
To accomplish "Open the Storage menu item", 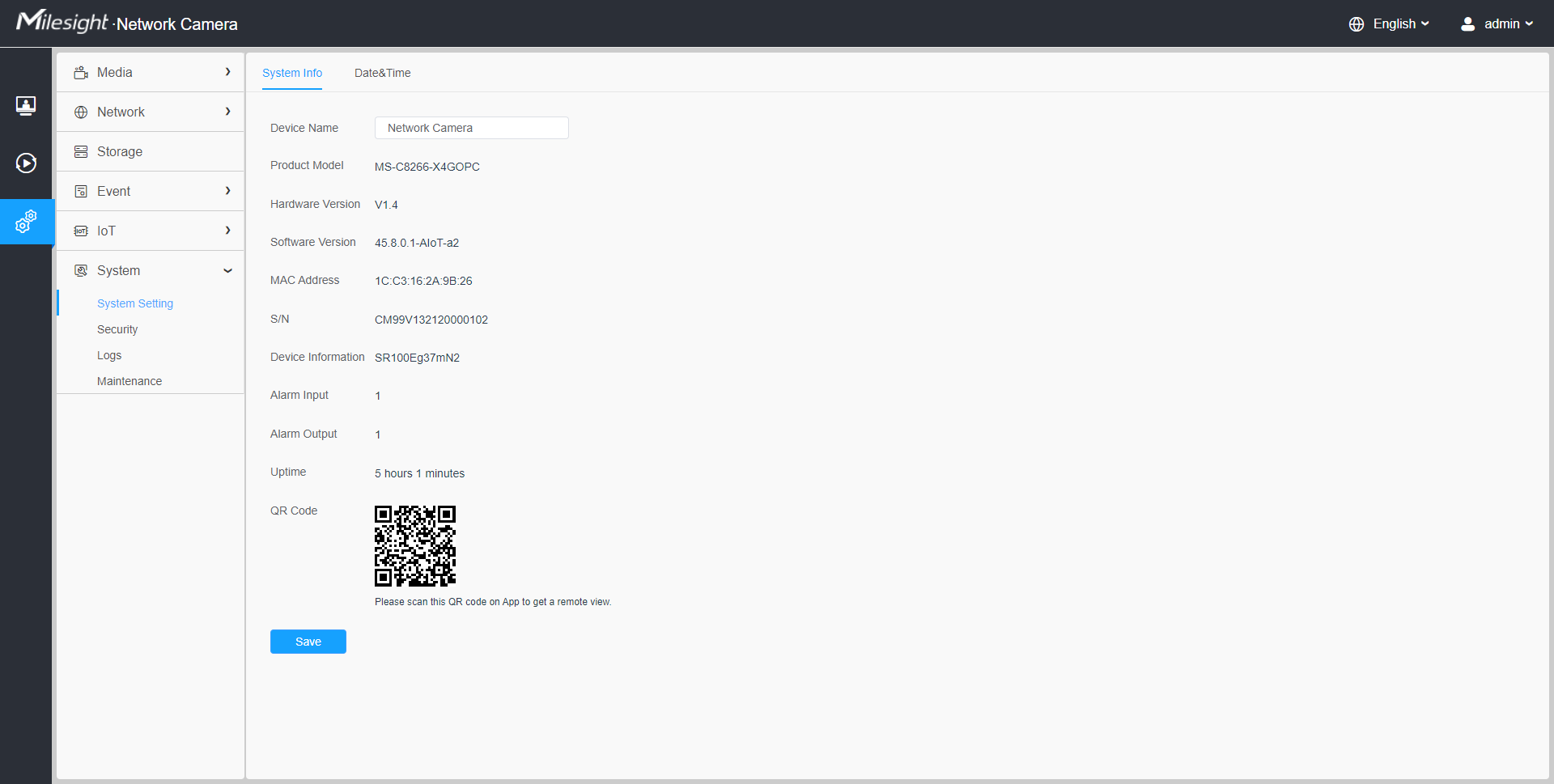I will 151,152.
